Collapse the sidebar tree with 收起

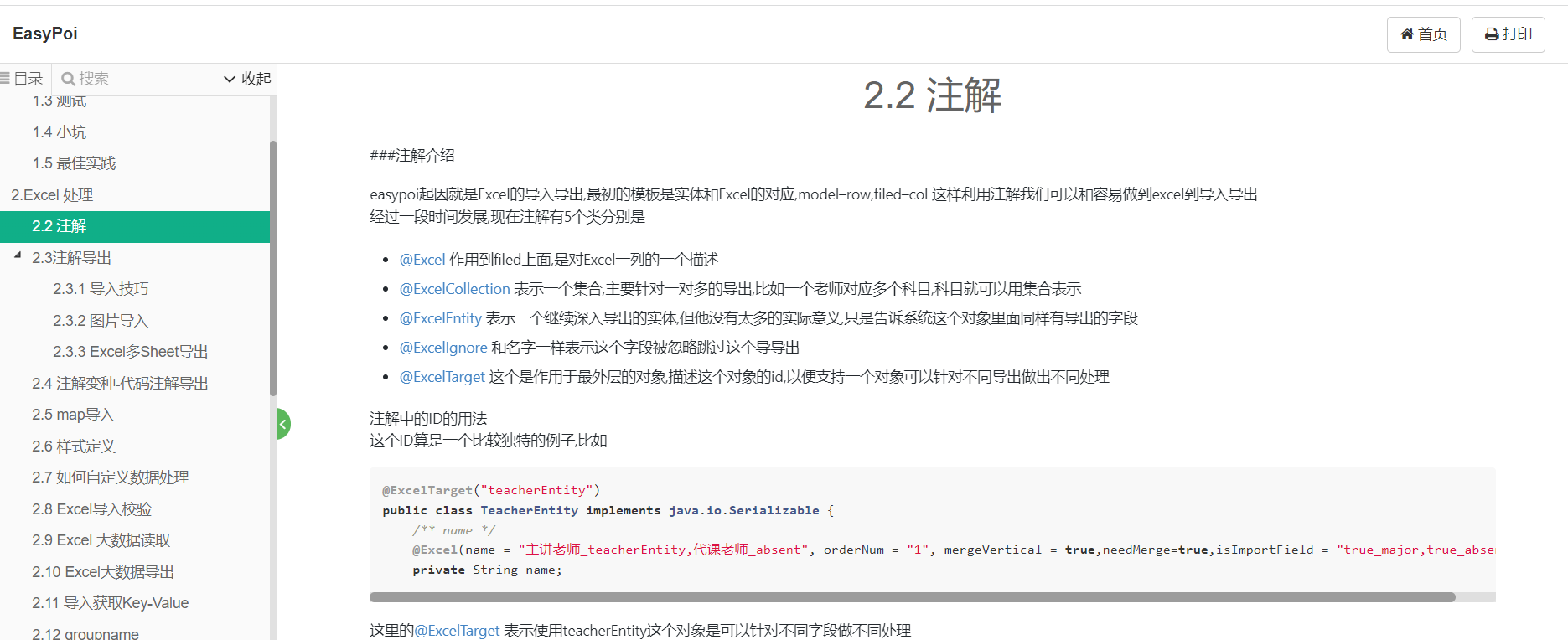point(247,79)
